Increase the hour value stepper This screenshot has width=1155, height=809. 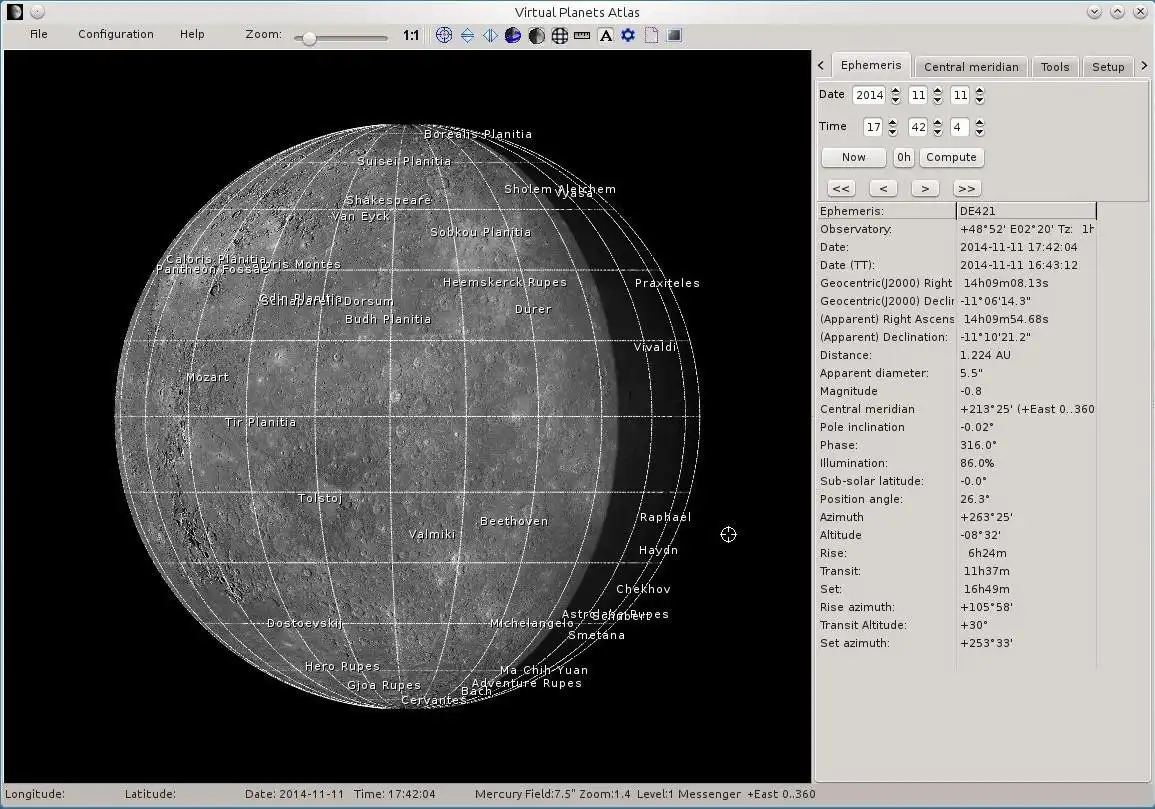coord(893,123)
